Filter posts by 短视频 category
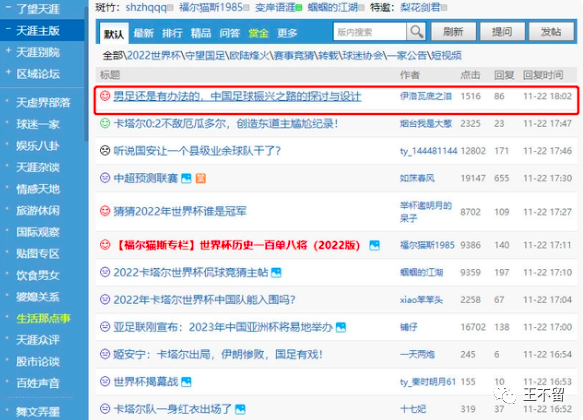 (447, 55)
